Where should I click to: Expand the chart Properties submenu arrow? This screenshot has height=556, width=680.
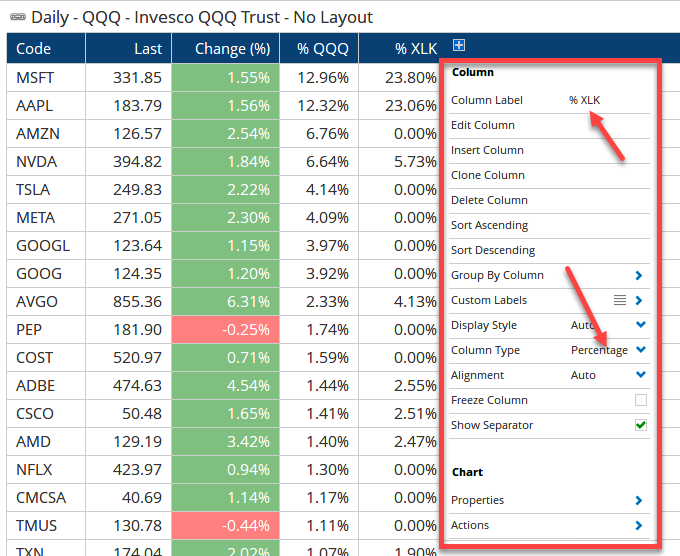[638, 500]
